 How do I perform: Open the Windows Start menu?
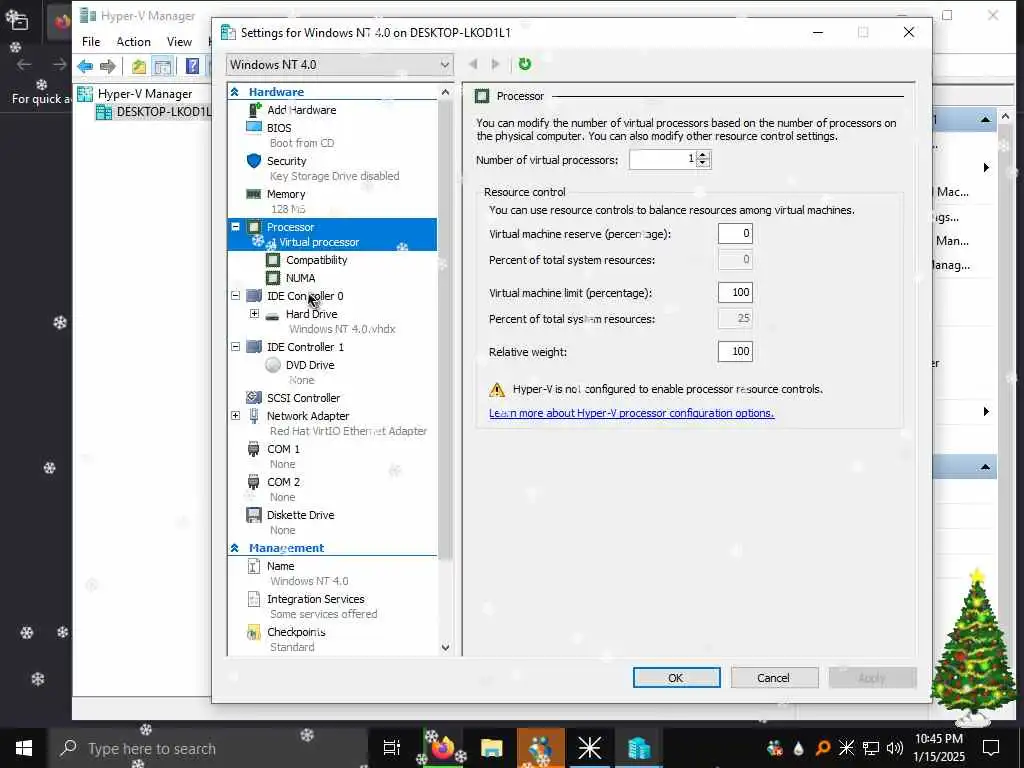click(24, 748)
